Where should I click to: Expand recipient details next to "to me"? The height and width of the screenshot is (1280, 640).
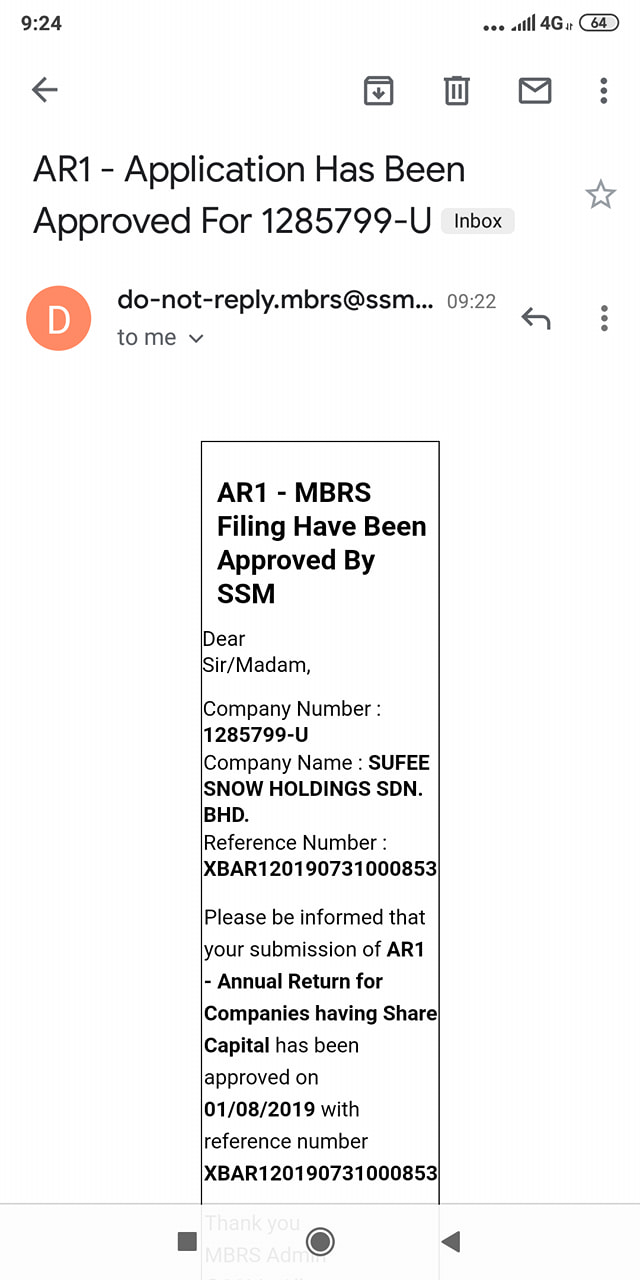[x=197, y=338]
